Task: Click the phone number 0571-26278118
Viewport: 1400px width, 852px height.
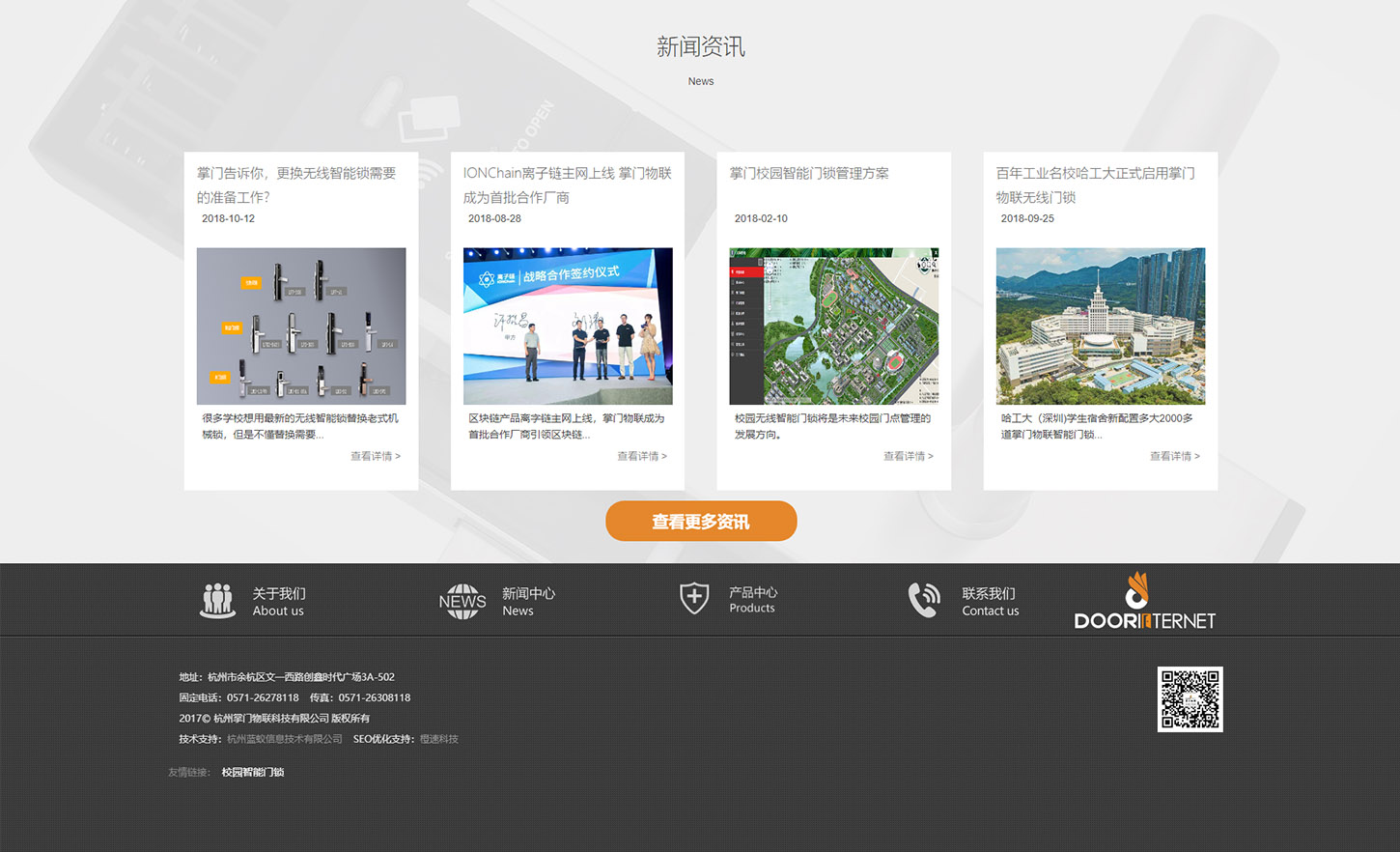Action: click(263, 697)
